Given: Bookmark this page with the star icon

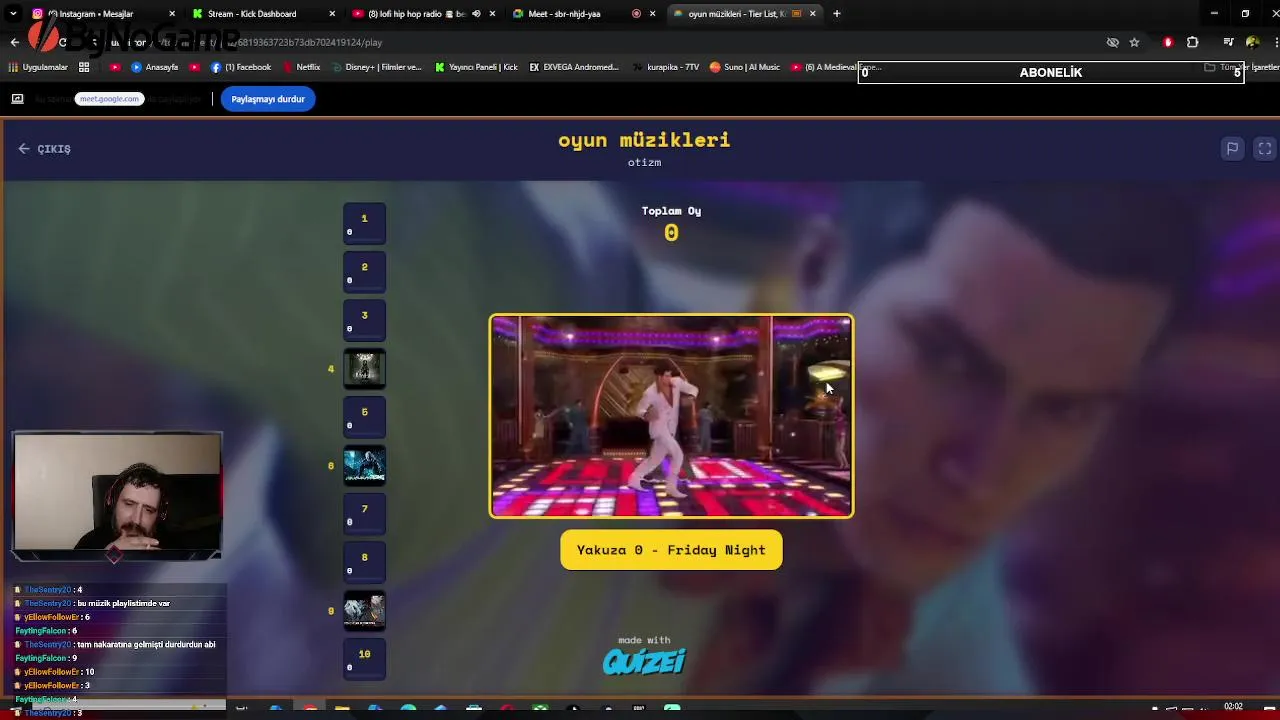Looking at the screenshot, I should click(x=1134, y=42).
